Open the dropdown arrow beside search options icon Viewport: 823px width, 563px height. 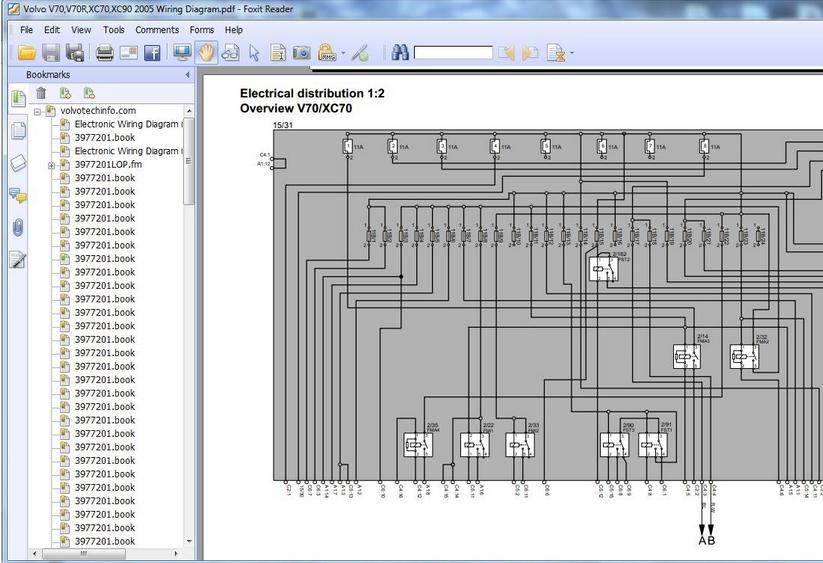(x=572, y=53)
